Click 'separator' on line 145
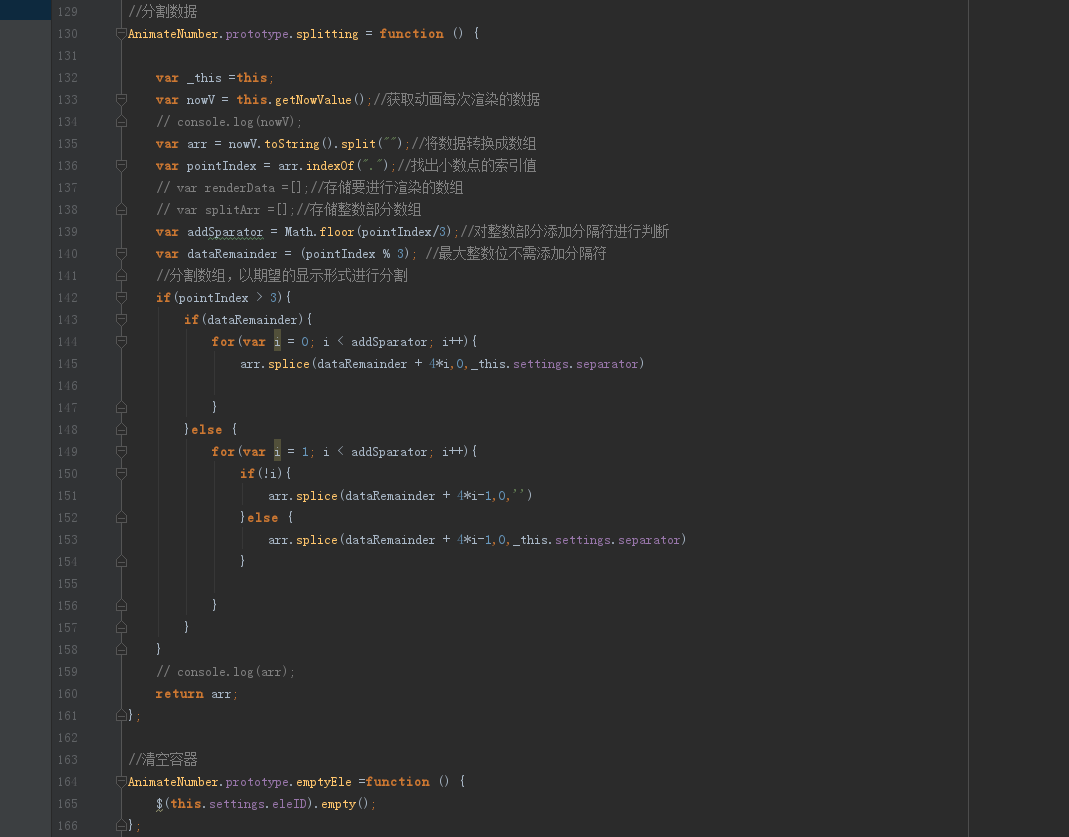 [607, 364]
